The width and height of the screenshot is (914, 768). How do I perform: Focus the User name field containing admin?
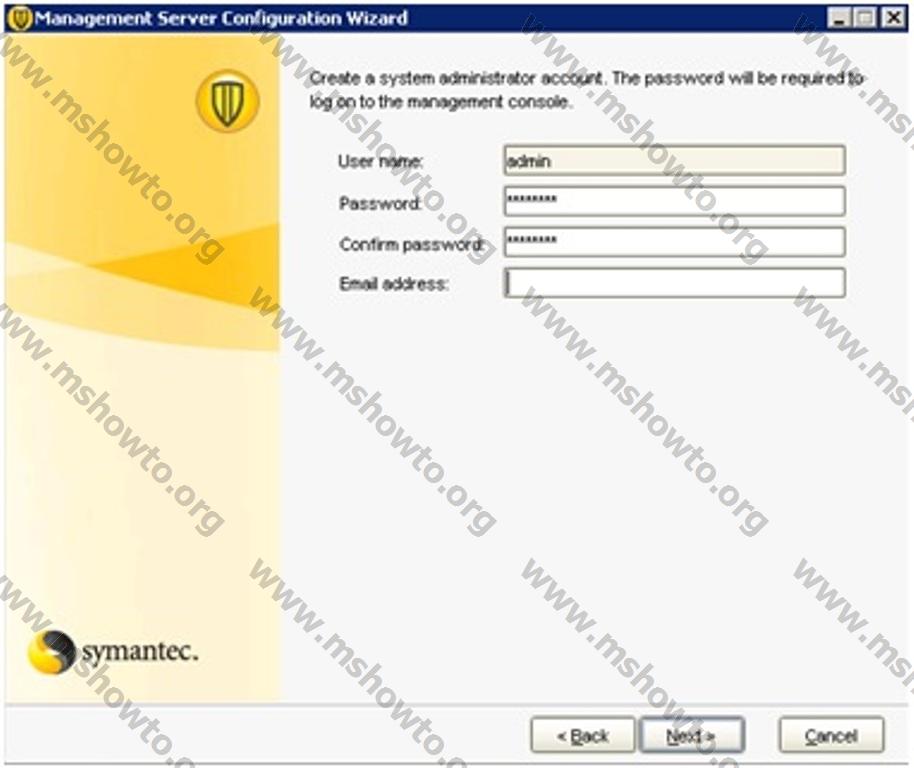tap(674, 161)
